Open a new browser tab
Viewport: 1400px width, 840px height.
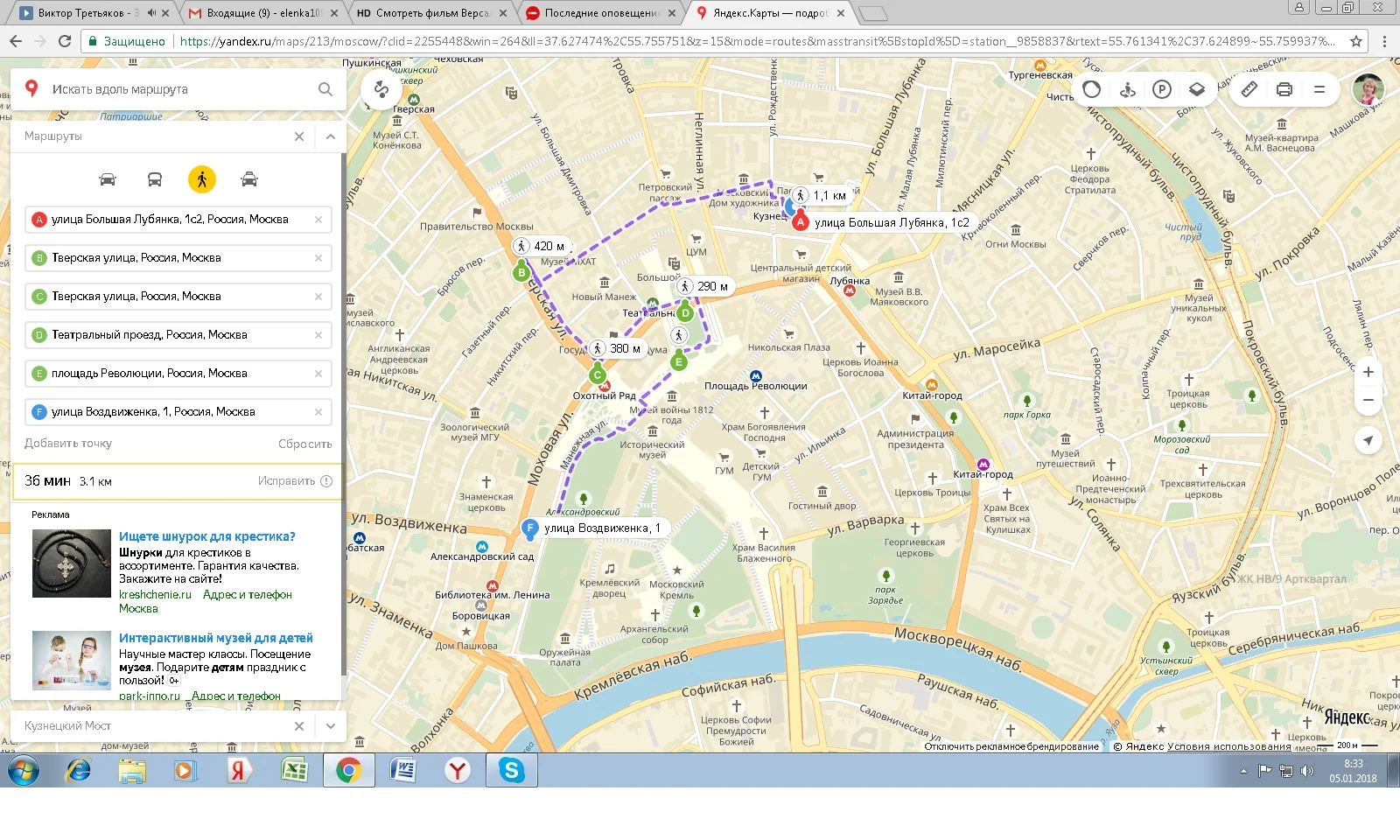(x=872, y=14)
